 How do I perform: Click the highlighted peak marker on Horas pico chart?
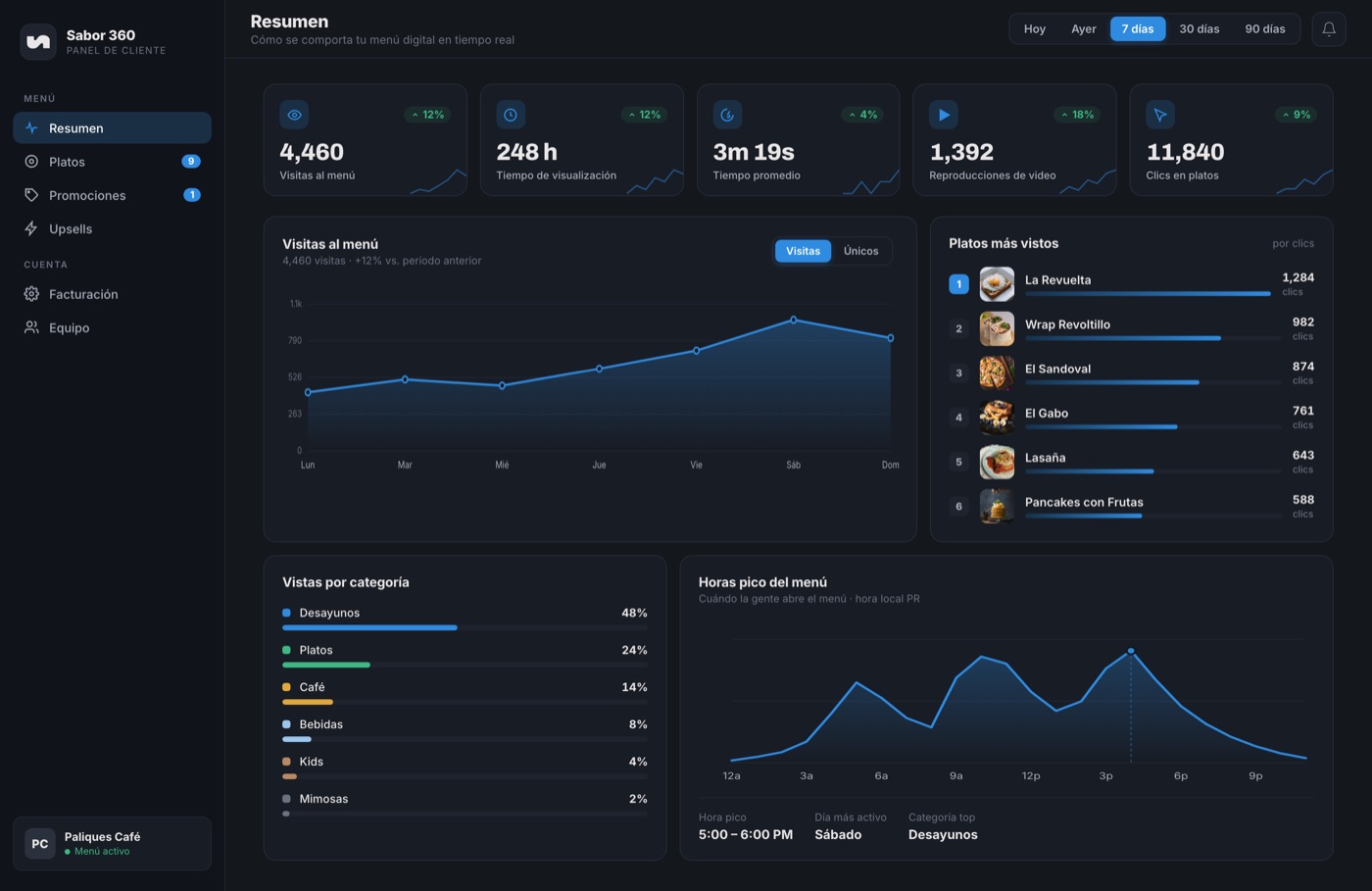(1131, 651)
